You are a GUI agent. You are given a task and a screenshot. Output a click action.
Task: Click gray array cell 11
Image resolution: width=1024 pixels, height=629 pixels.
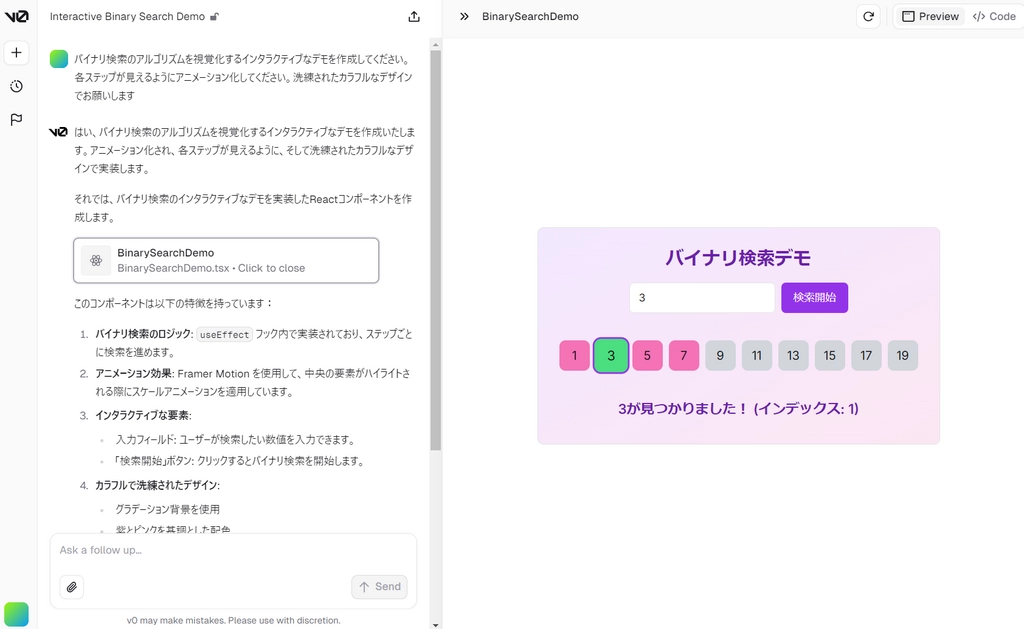tap(757, 355)
